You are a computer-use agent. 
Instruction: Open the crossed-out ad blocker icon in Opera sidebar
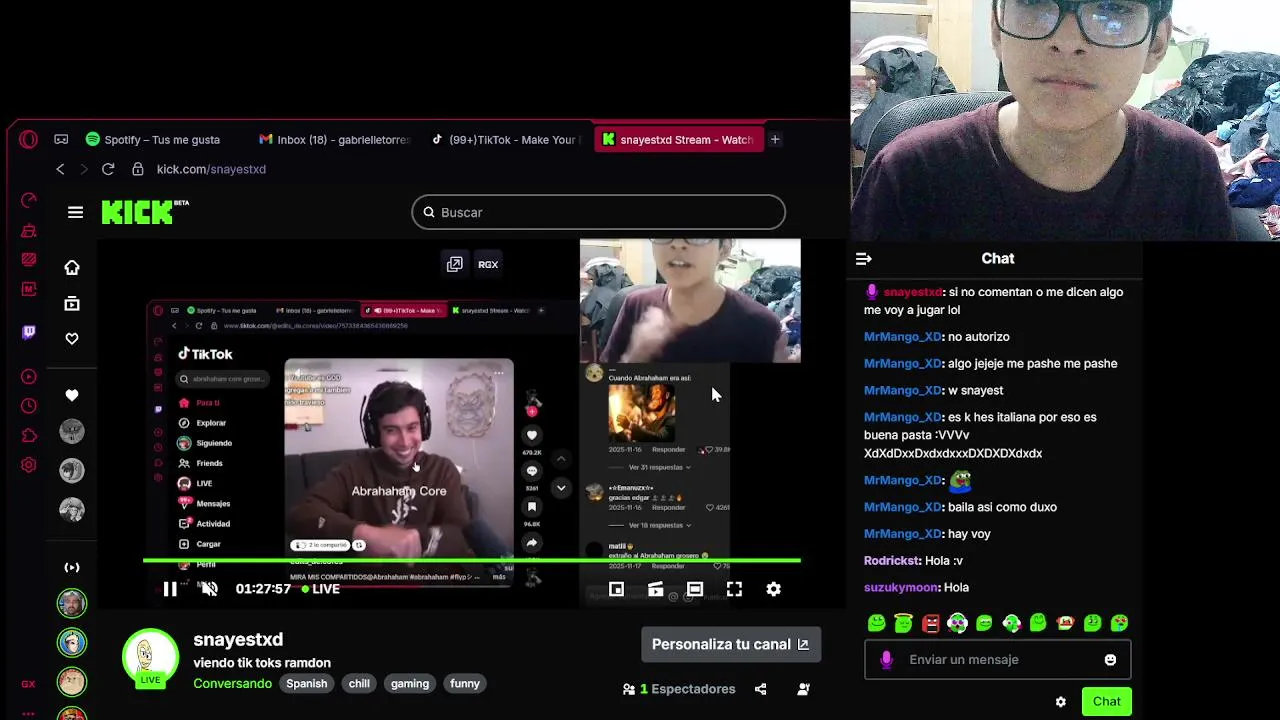coord(29,260)
